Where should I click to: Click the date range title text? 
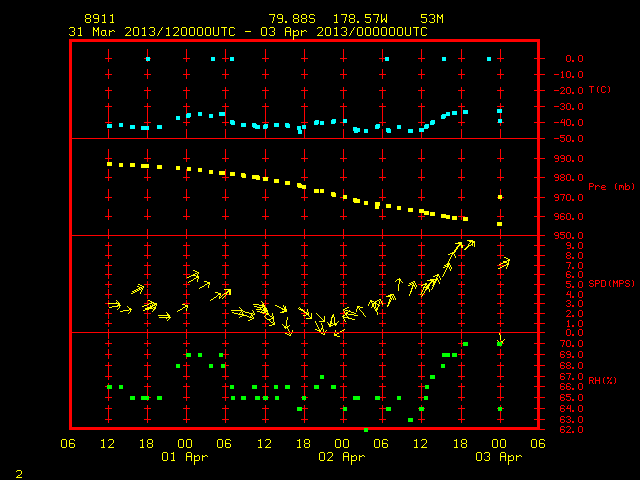[248, 32]
